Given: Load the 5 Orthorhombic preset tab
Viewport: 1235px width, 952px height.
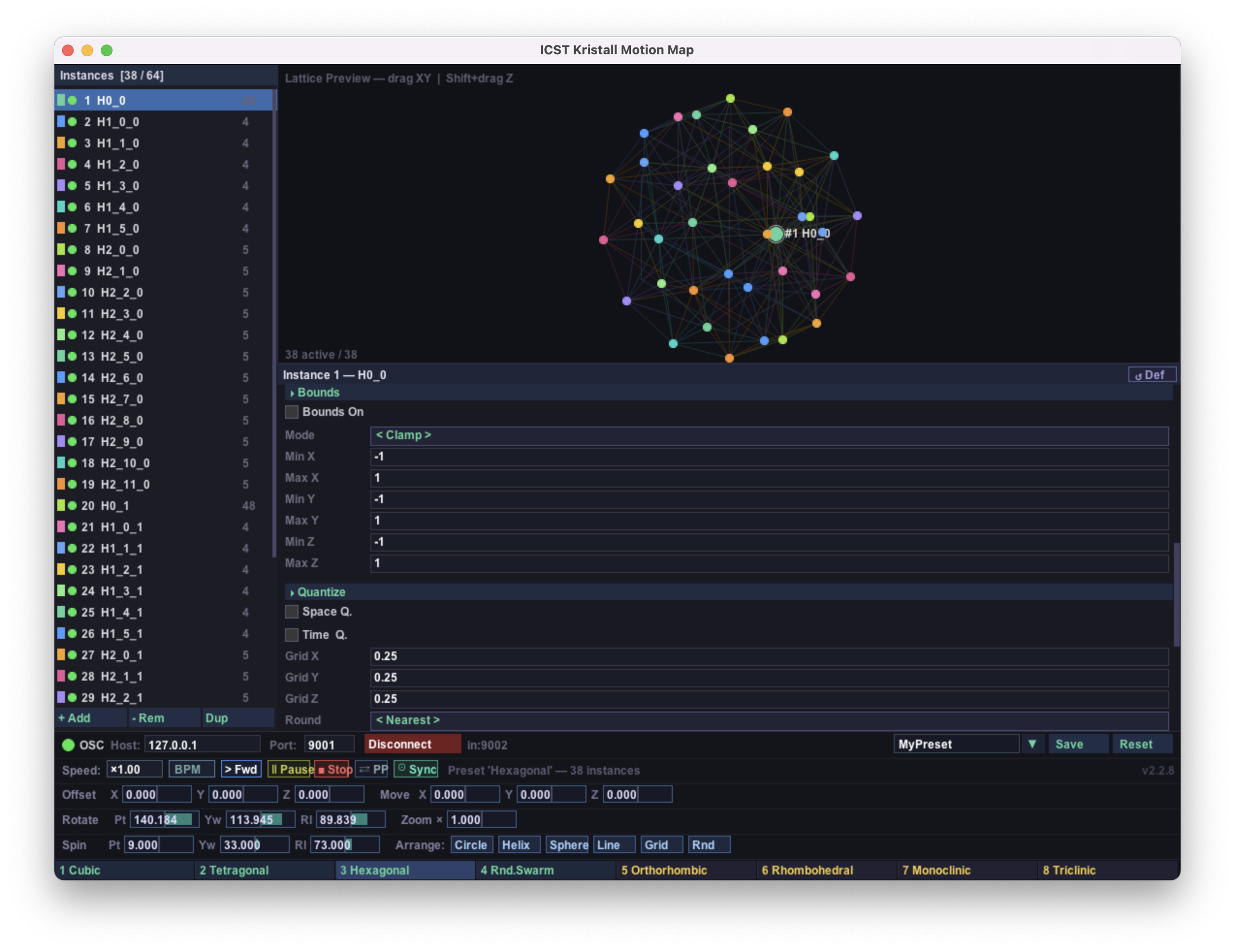Looking at the screenshot, I should click(x=687, y=870).
